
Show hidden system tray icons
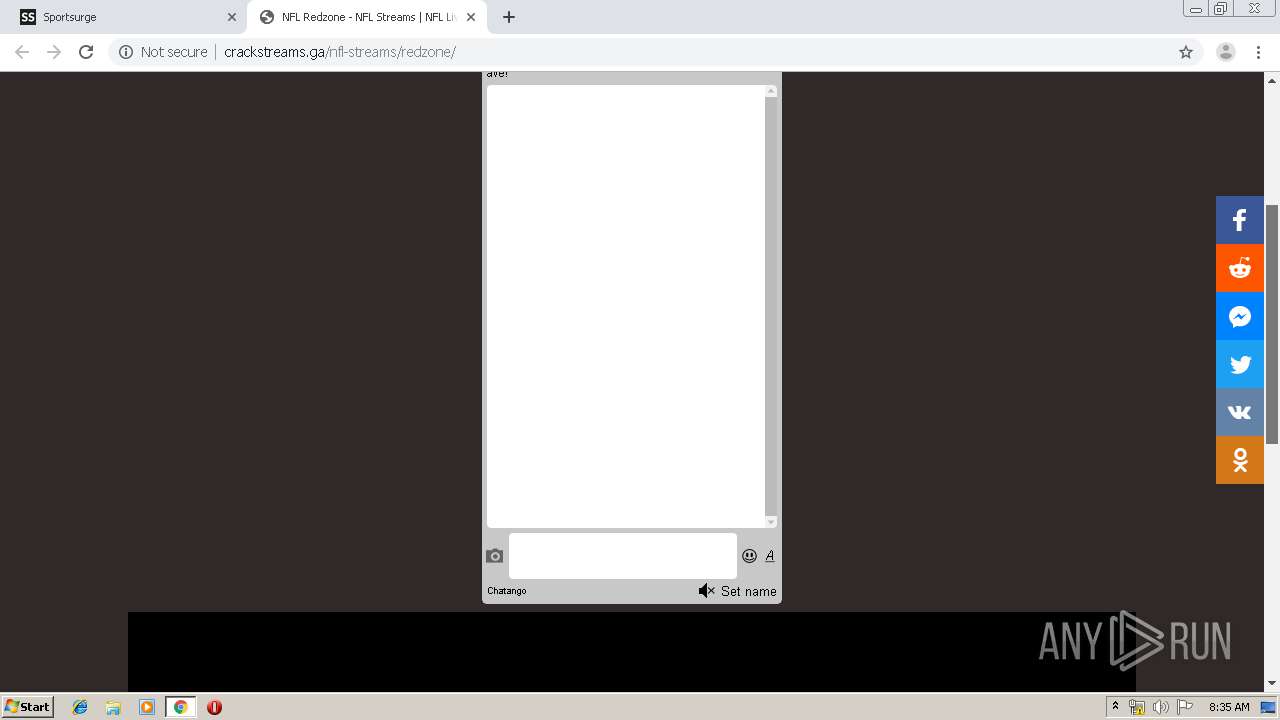tap(1115, 706)
